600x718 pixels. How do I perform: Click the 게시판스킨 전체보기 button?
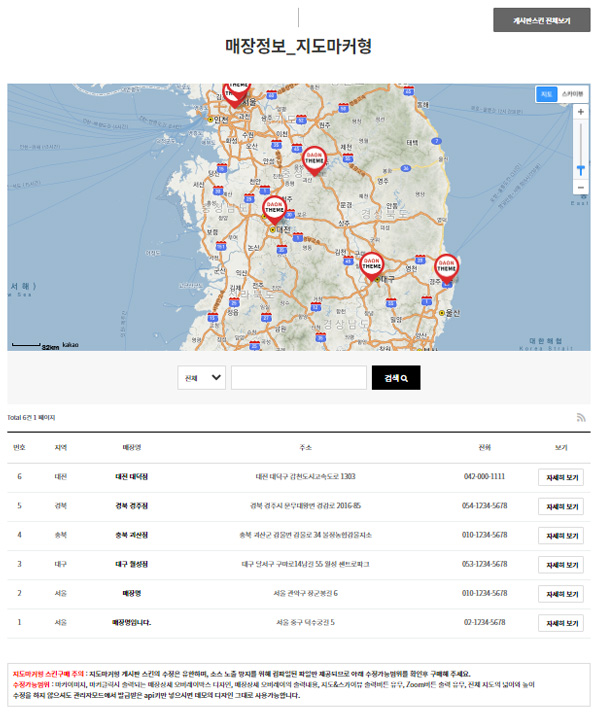[541, 20]
